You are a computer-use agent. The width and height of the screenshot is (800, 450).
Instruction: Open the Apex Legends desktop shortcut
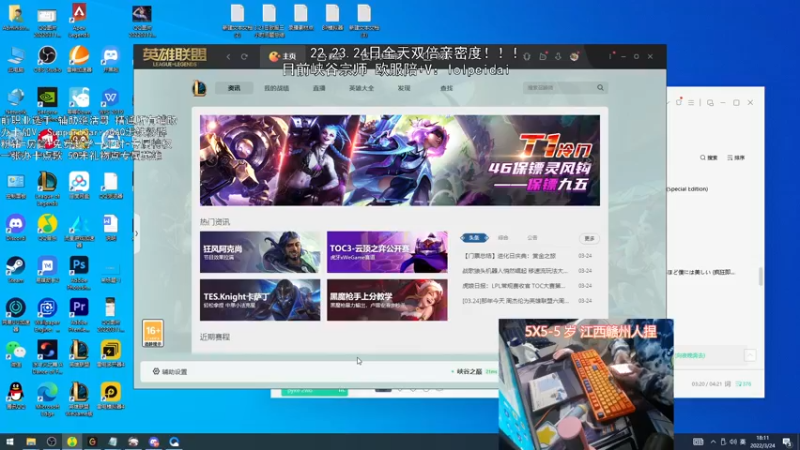click(x=79, y=19)
